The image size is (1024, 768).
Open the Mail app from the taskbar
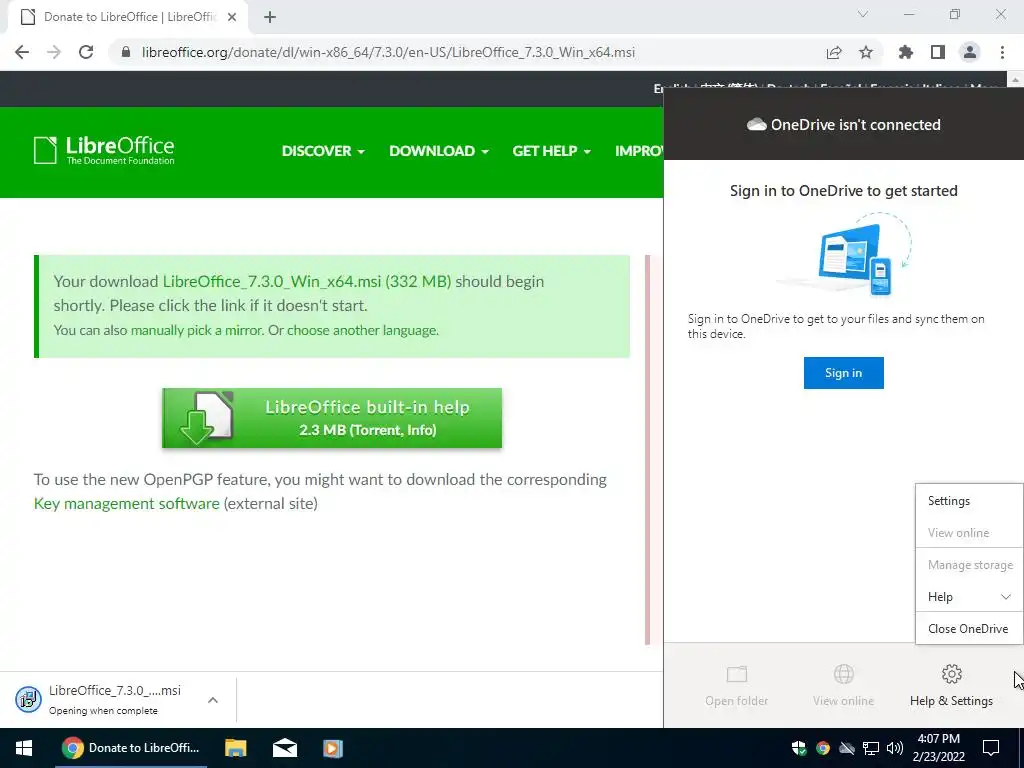285,748
